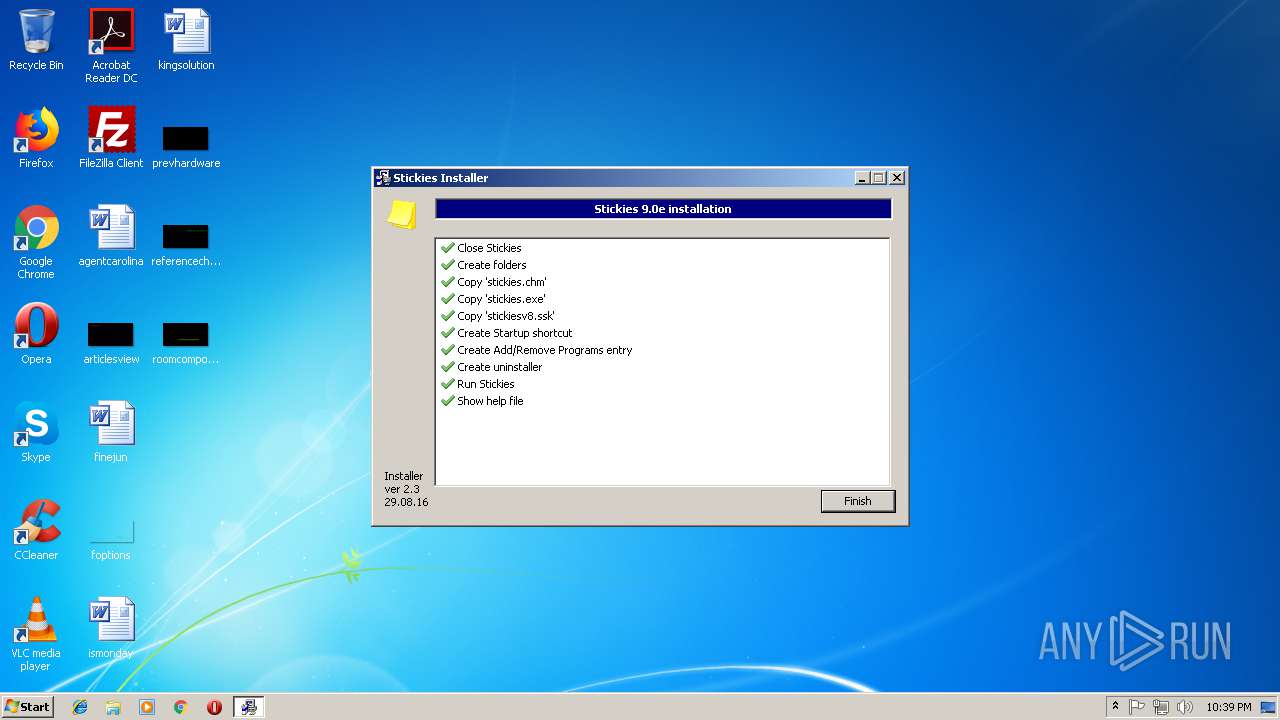
Task: Minimize the Stickies Installer window
Action: click(862, 178)
